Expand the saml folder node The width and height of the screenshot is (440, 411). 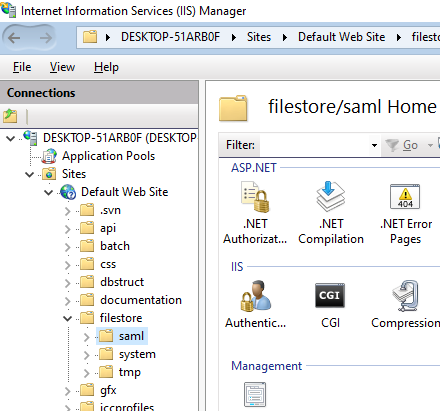pyautogui.click(x=87, y=337)
